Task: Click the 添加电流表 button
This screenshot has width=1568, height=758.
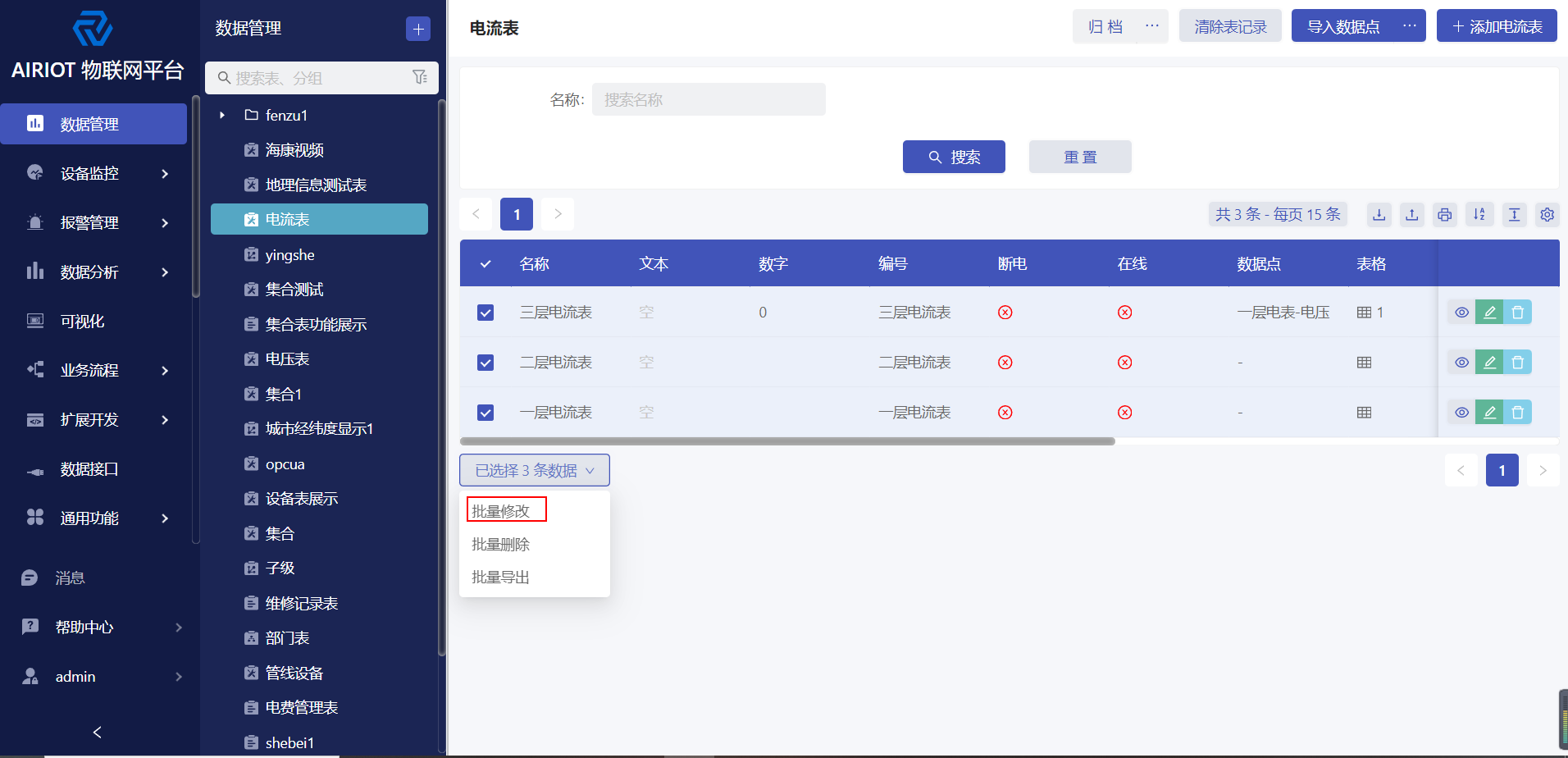Action: (x=1497, y=26)
